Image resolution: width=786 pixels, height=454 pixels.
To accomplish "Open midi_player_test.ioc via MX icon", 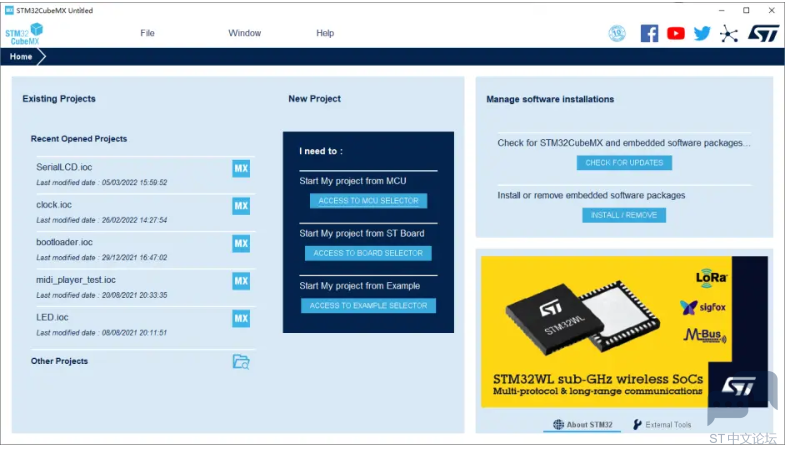I will pos(241,281).
